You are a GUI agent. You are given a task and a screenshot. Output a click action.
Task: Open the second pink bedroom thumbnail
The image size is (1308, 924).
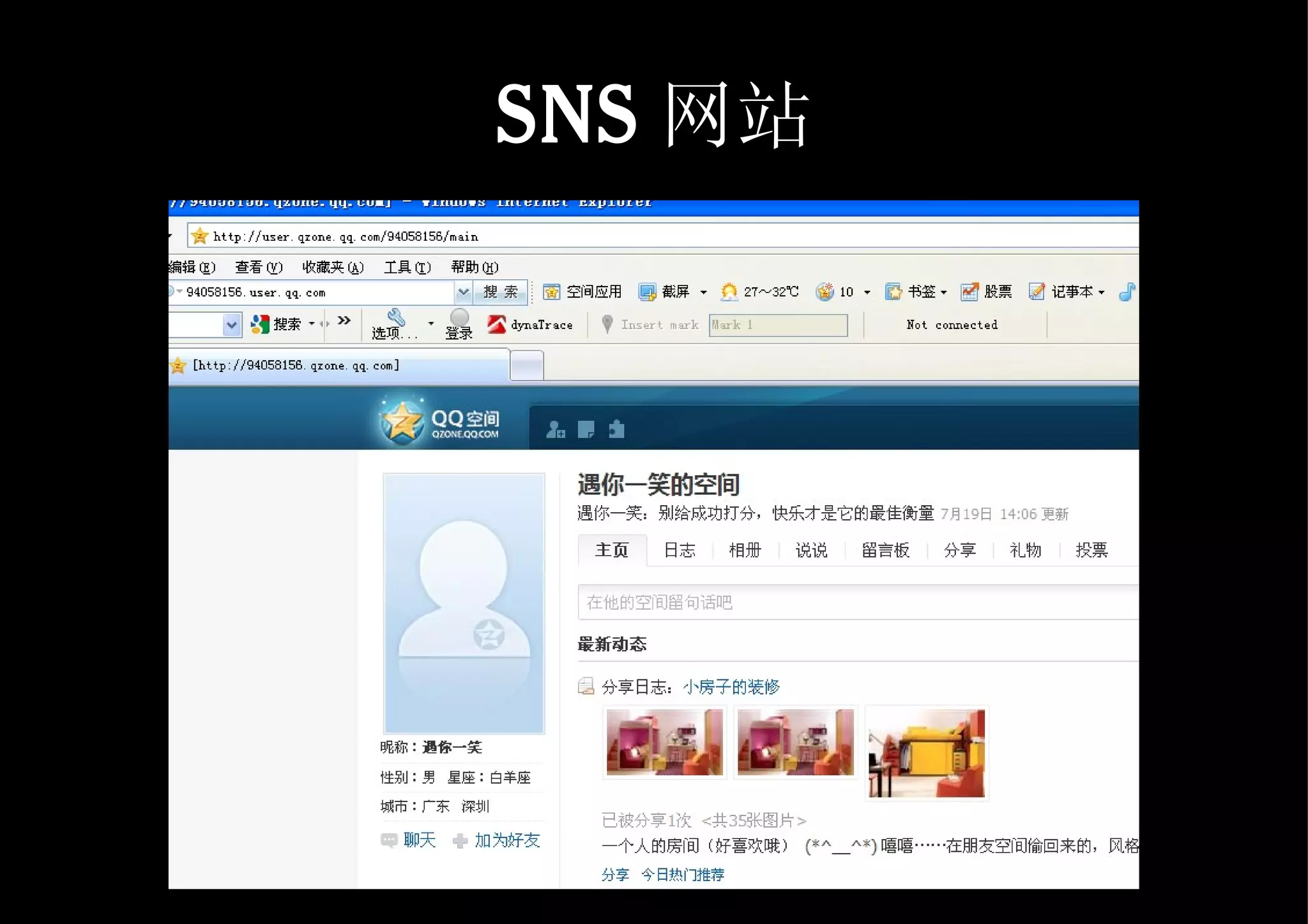[x=796, y=742]
